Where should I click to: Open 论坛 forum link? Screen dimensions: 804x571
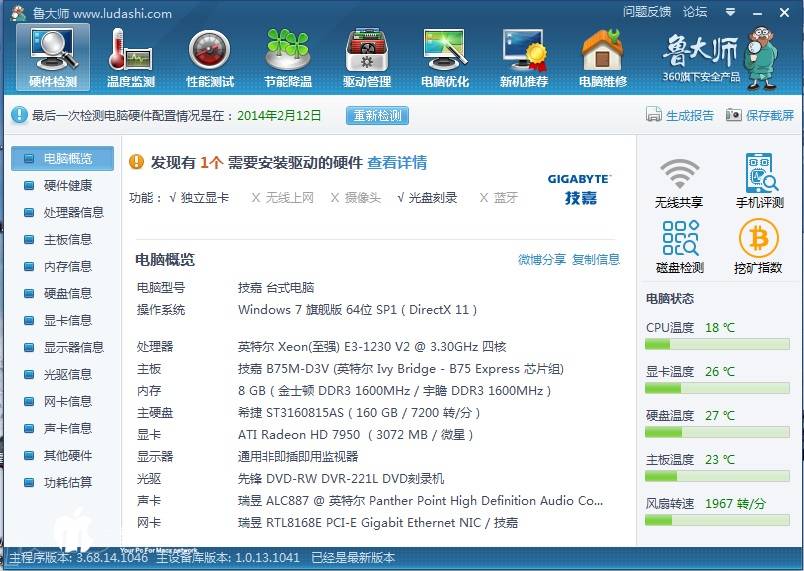pyautogui.click(x=695, y=11)
